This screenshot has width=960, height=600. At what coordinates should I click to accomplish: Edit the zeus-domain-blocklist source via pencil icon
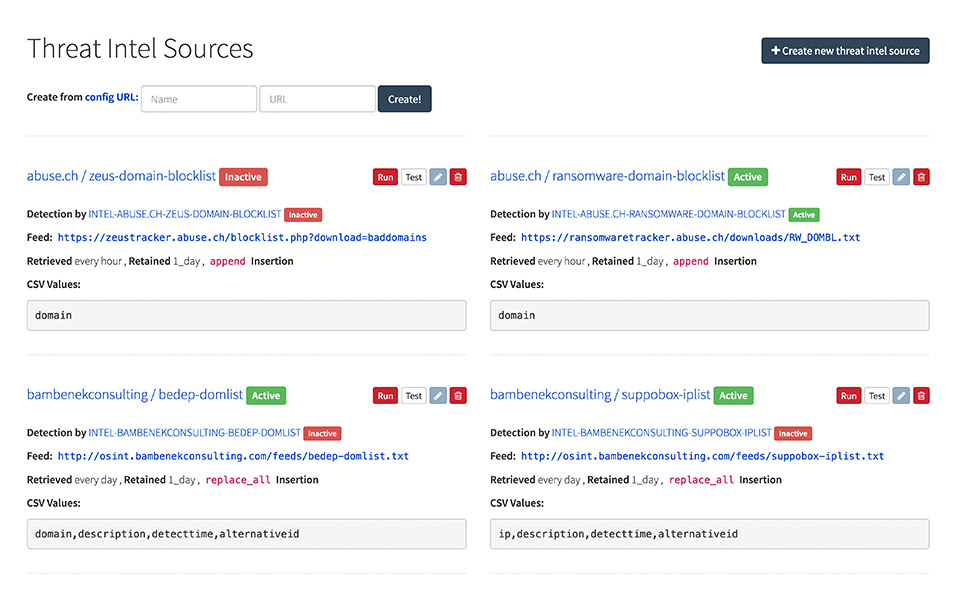438,177
